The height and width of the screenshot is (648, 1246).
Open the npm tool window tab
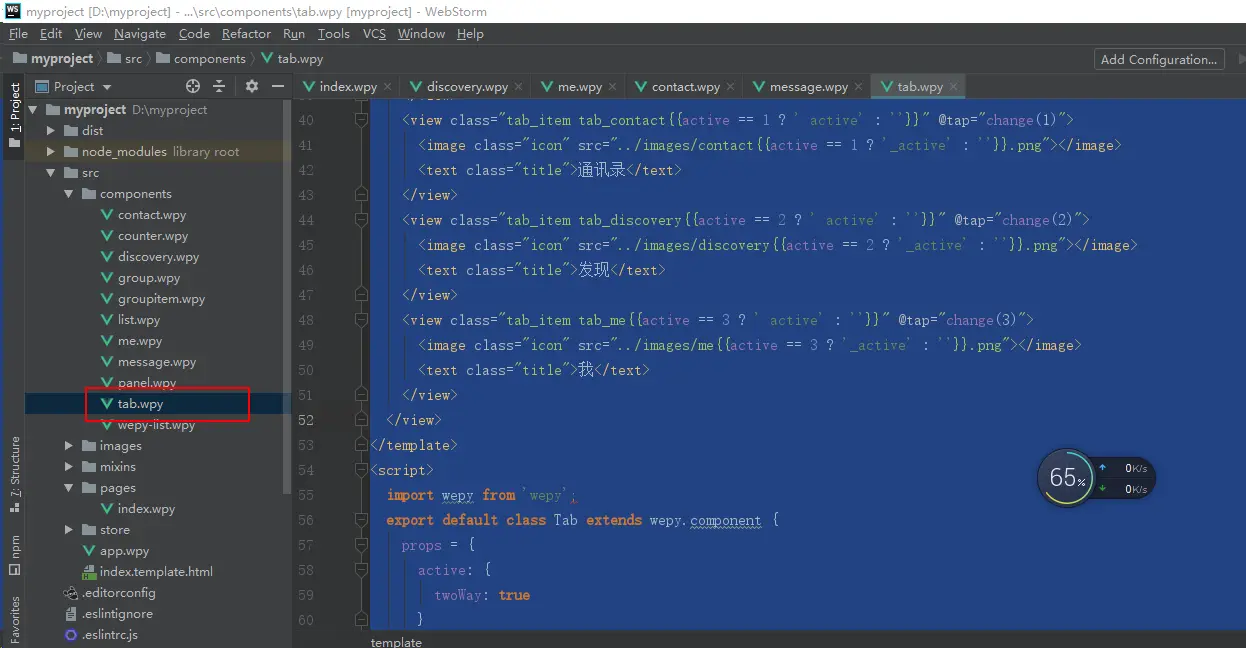(14, 555)
